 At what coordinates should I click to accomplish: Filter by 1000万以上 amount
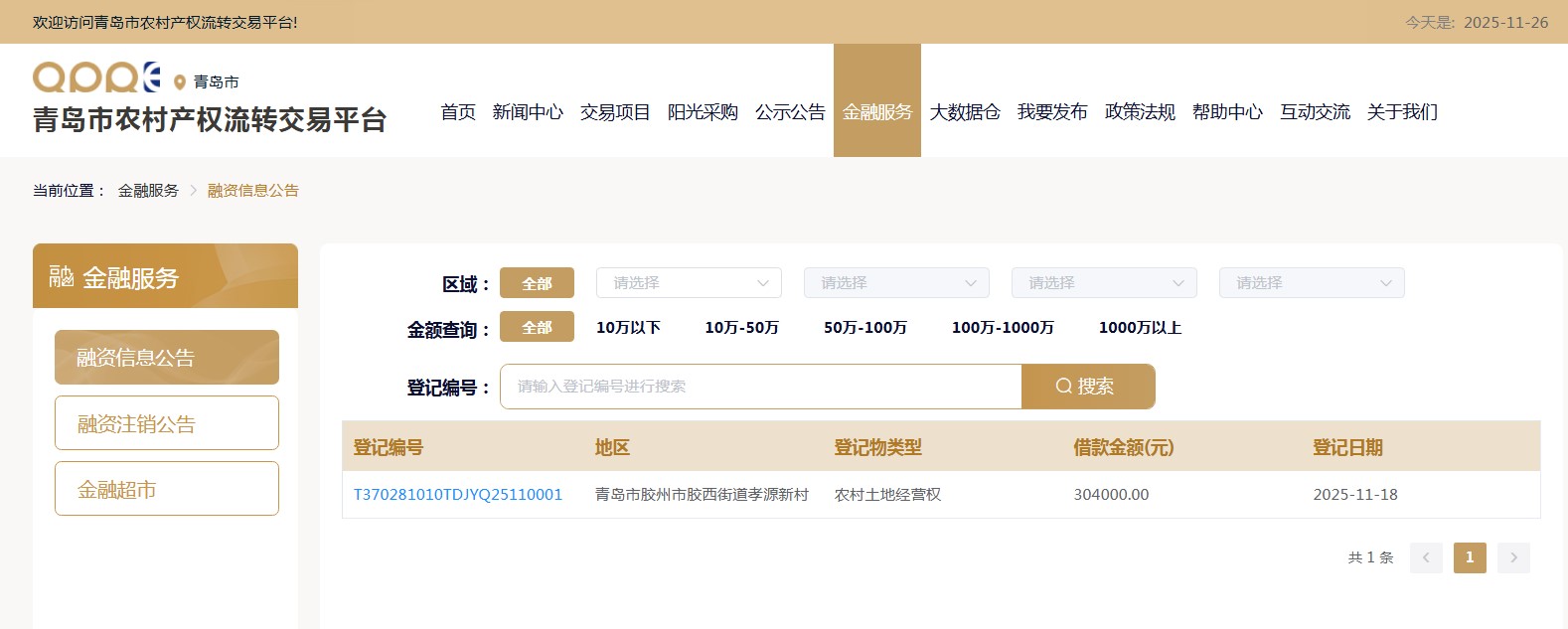click(x=1140, y=328)
